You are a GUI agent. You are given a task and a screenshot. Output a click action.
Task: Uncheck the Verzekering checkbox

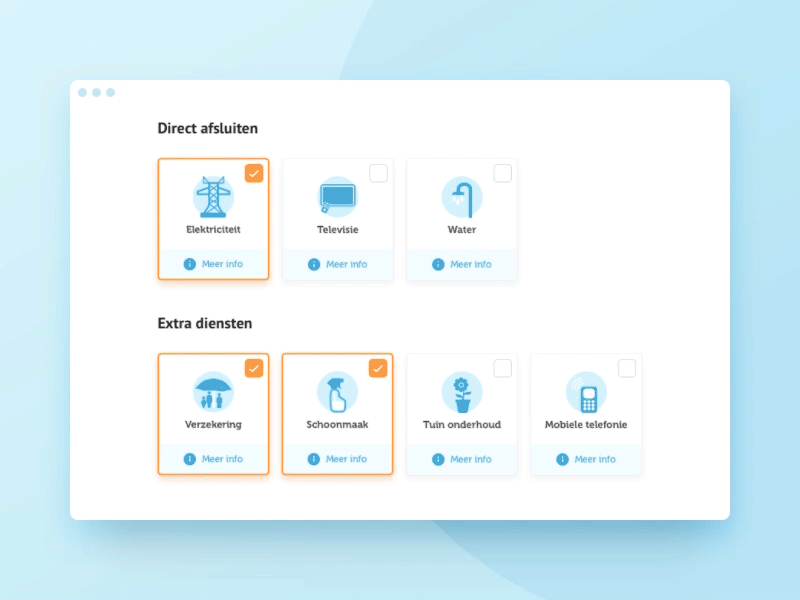254,368
